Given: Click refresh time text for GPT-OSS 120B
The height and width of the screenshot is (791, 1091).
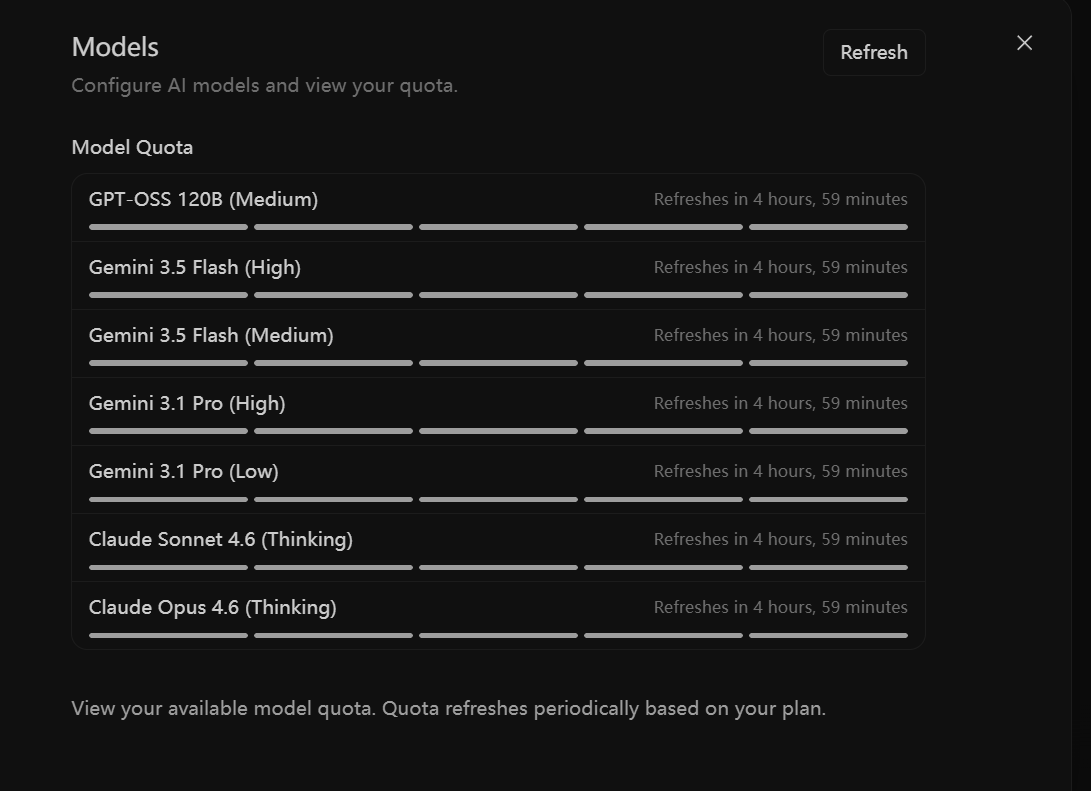Looking at the screenshot, I should click(x=780, y=199).
